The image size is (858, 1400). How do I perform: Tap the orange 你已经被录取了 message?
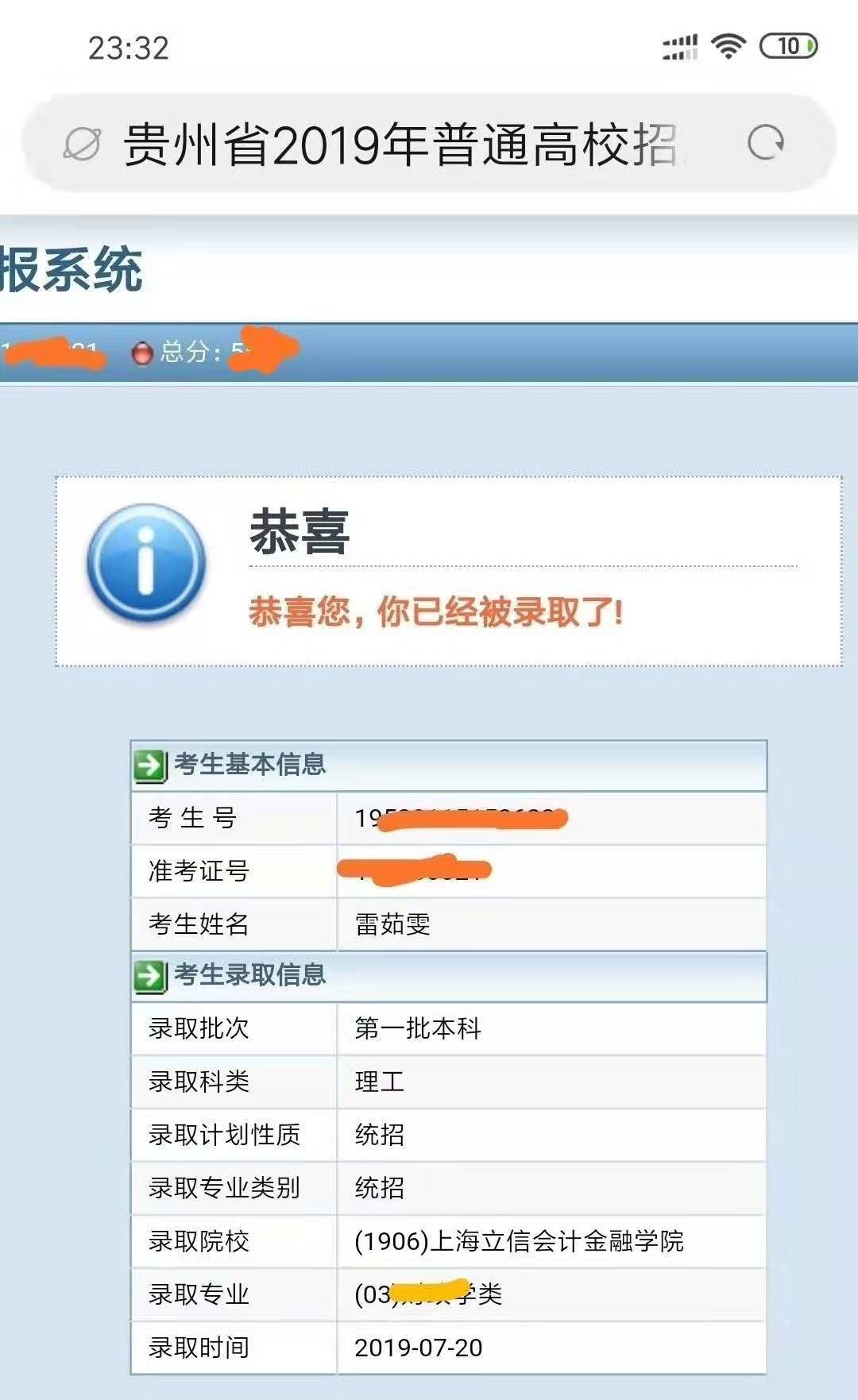[x=436, y=611]
